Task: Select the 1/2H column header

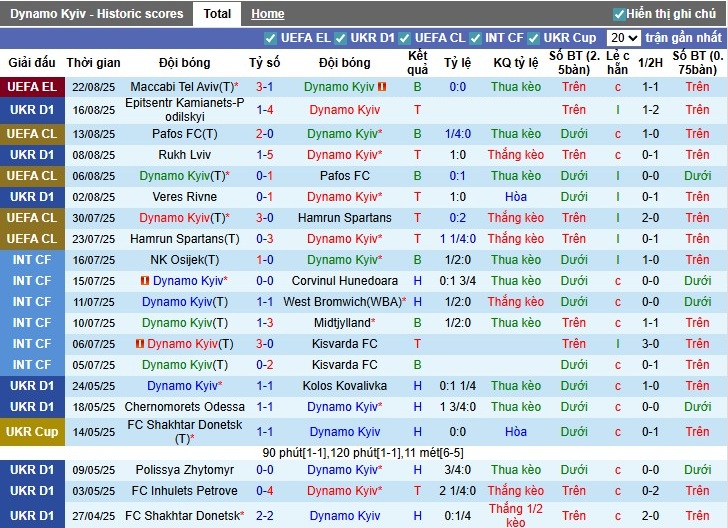Action: pos(650,63)
